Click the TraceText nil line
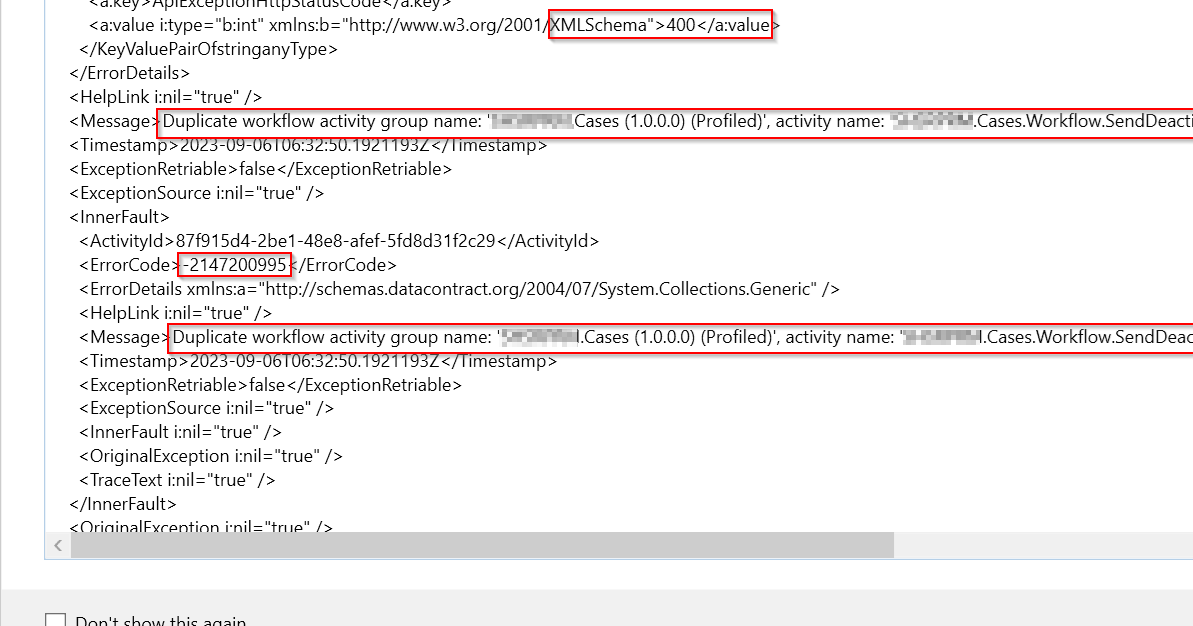Screen dimensions: 1193x626 [177, 480]
